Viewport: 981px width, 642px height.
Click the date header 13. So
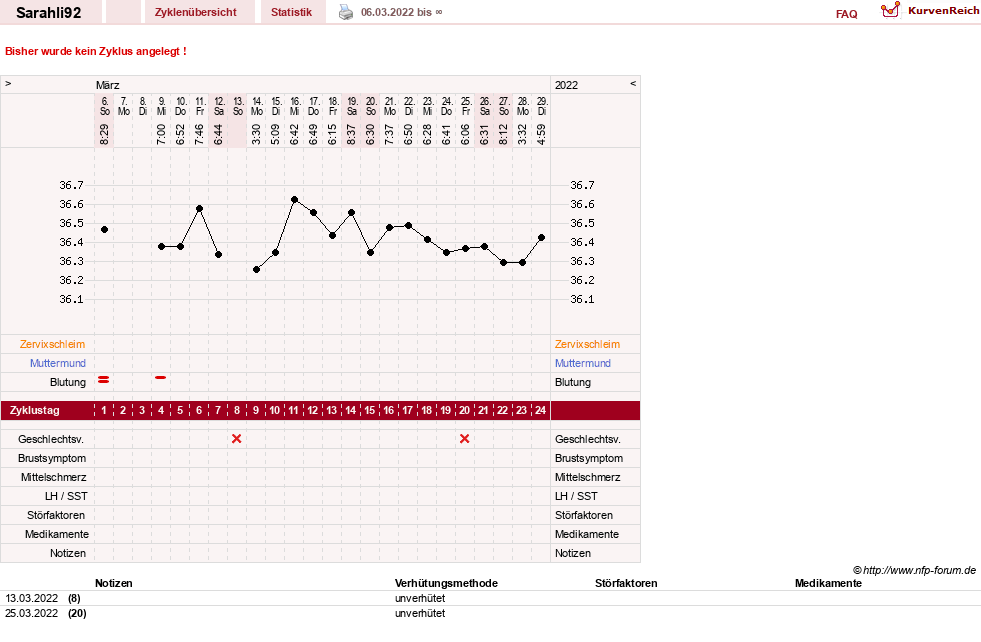238,106
